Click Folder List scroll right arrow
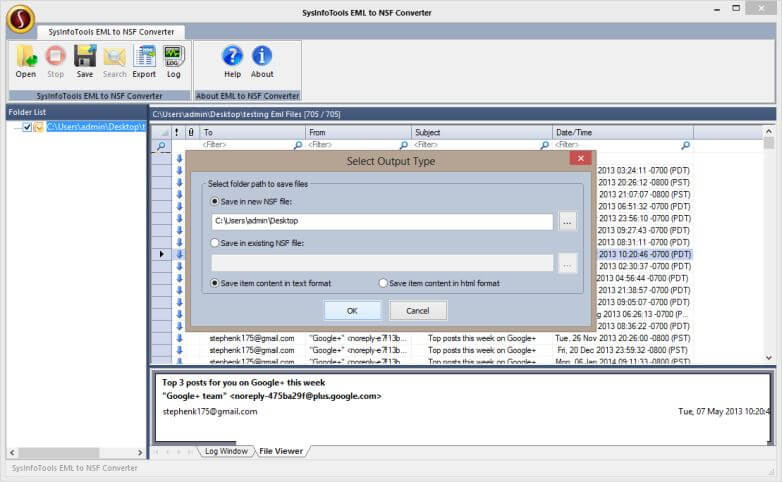 (140, 453)
